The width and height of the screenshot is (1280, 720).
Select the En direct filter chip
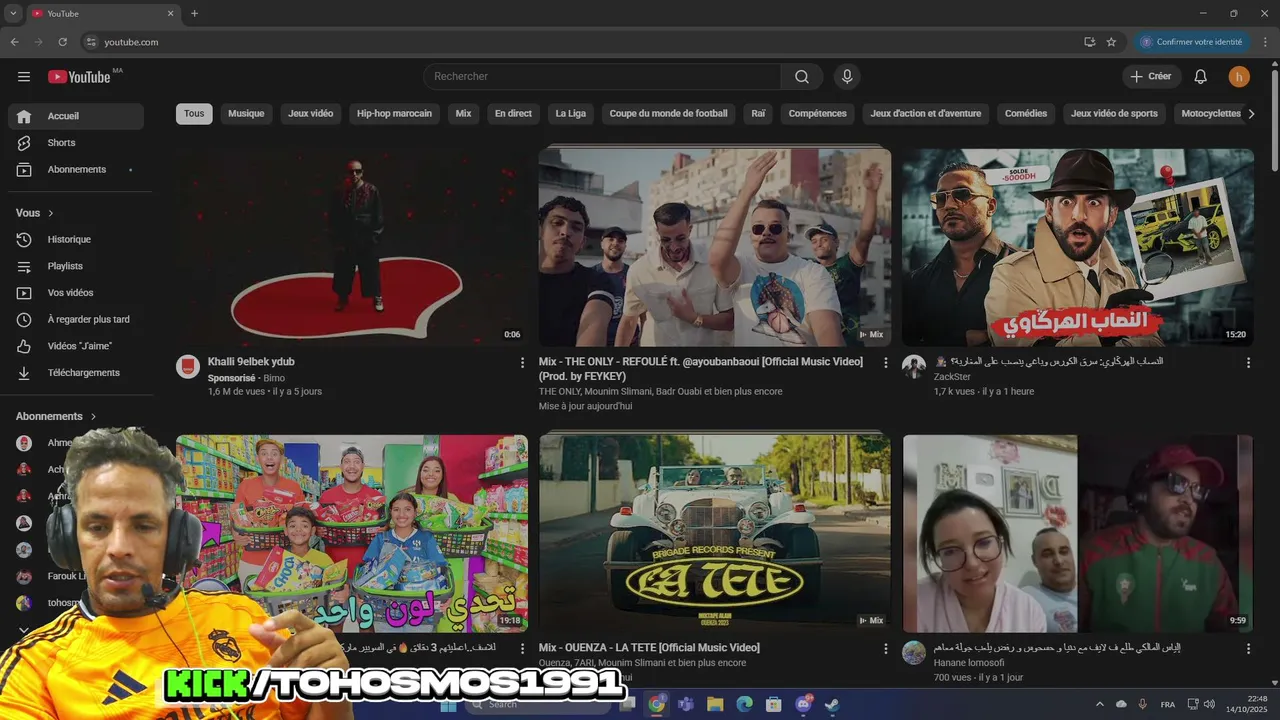[513, 114]
